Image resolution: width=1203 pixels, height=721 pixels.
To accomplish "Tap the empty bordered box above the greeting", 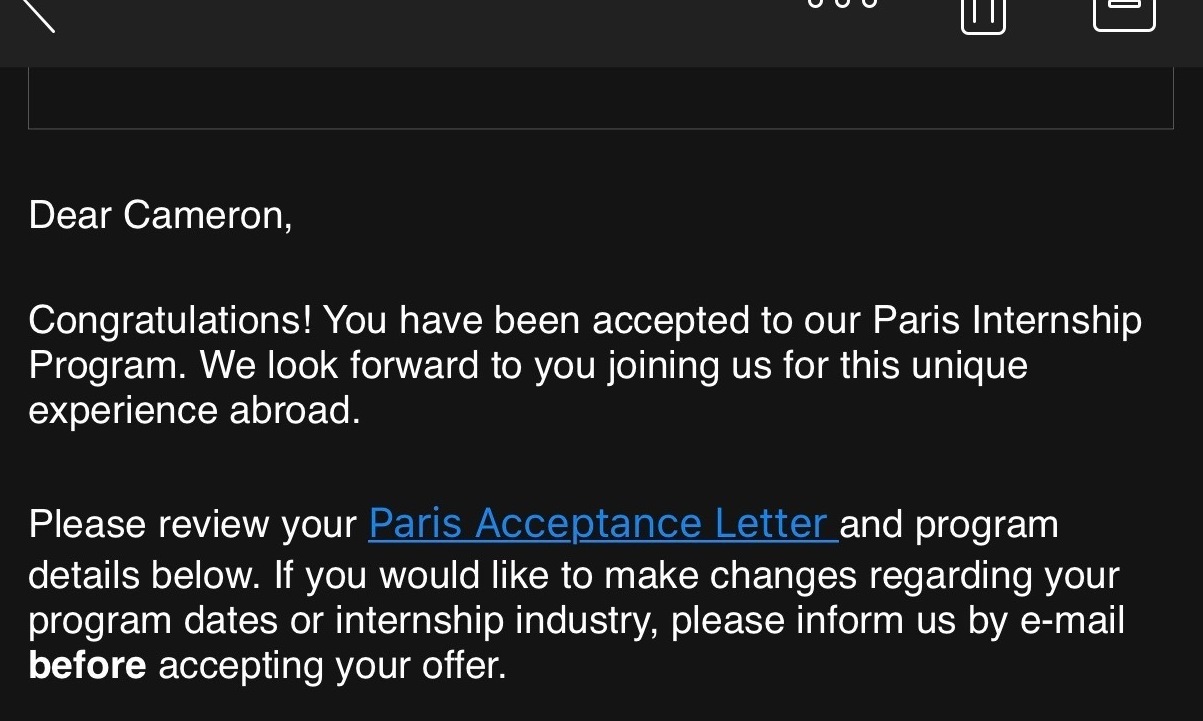I will point(600,98).
